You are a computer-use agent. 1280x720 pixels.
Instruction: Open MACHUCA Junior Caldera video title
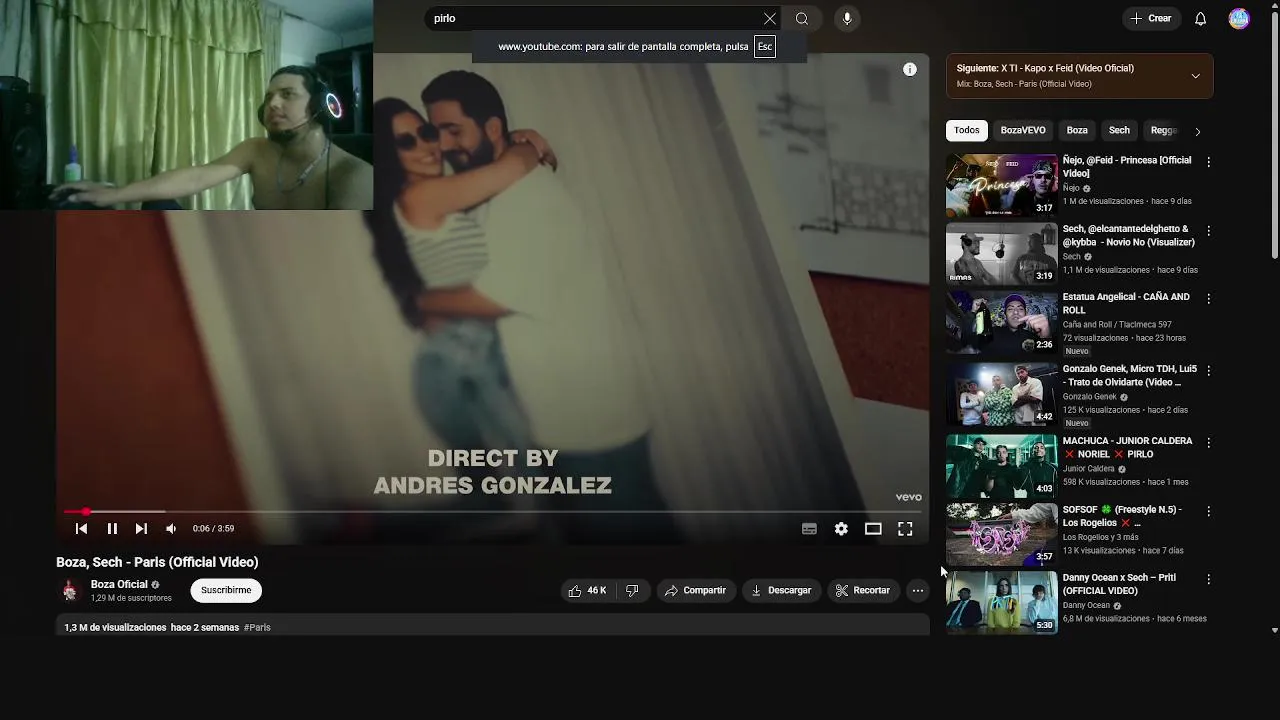1128,448
